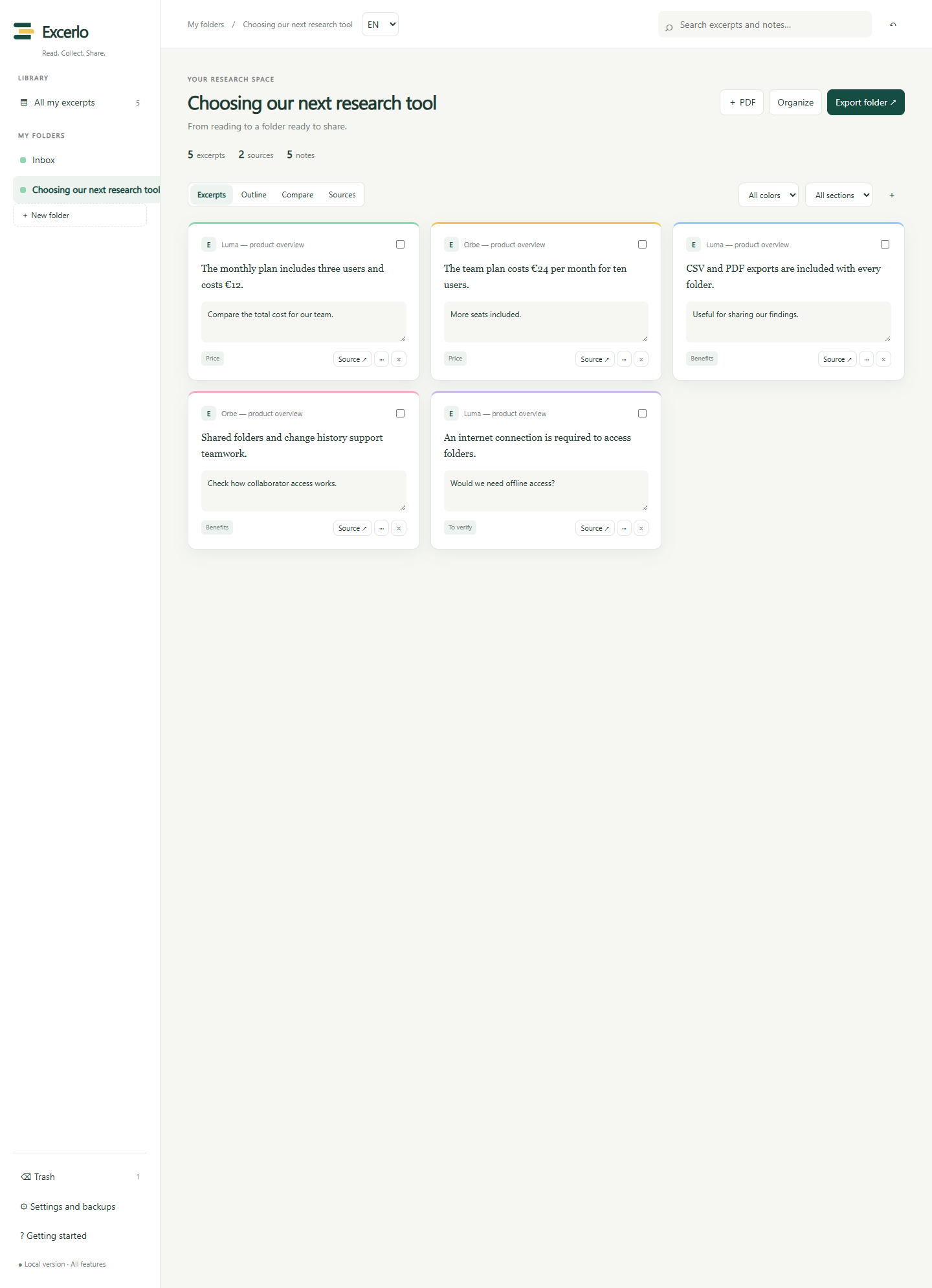Screen dimensions: 932x1288
Task: Select the €12 monthly plan excerpt checkbox
Action: pos(400,244)
